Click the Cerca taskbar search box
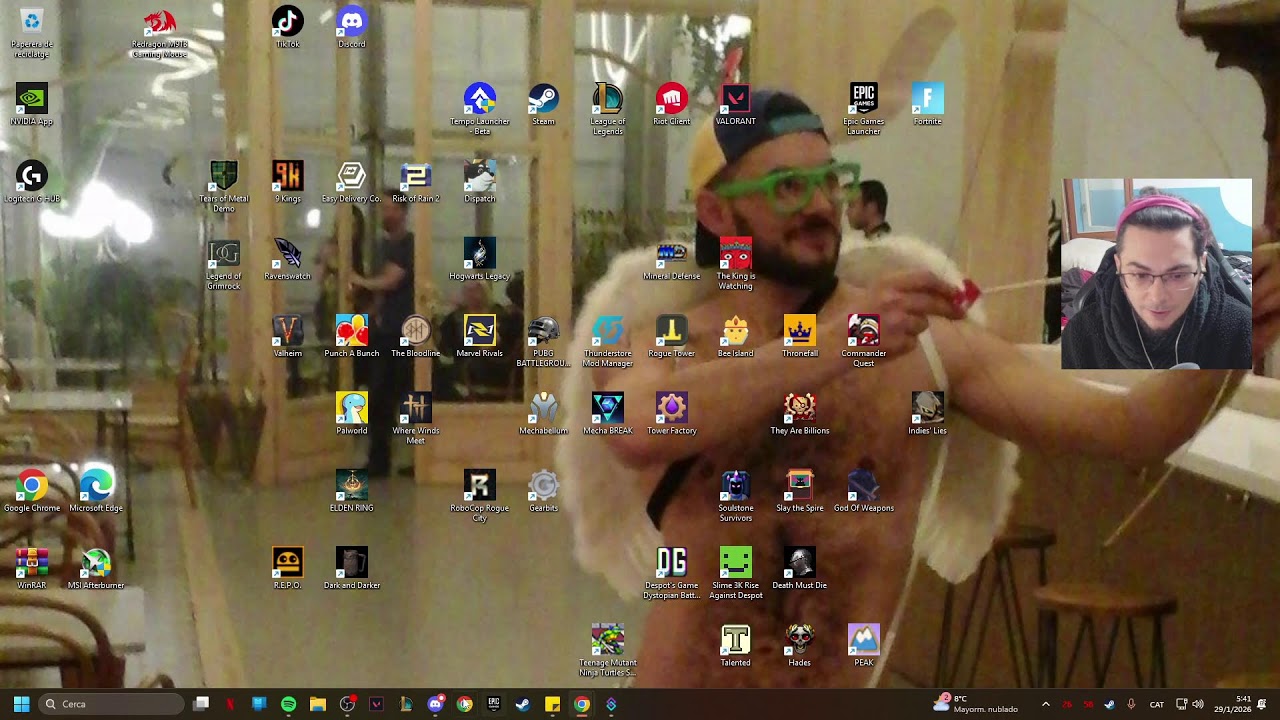The image size is (1280, 720). (x=111, y=704)
